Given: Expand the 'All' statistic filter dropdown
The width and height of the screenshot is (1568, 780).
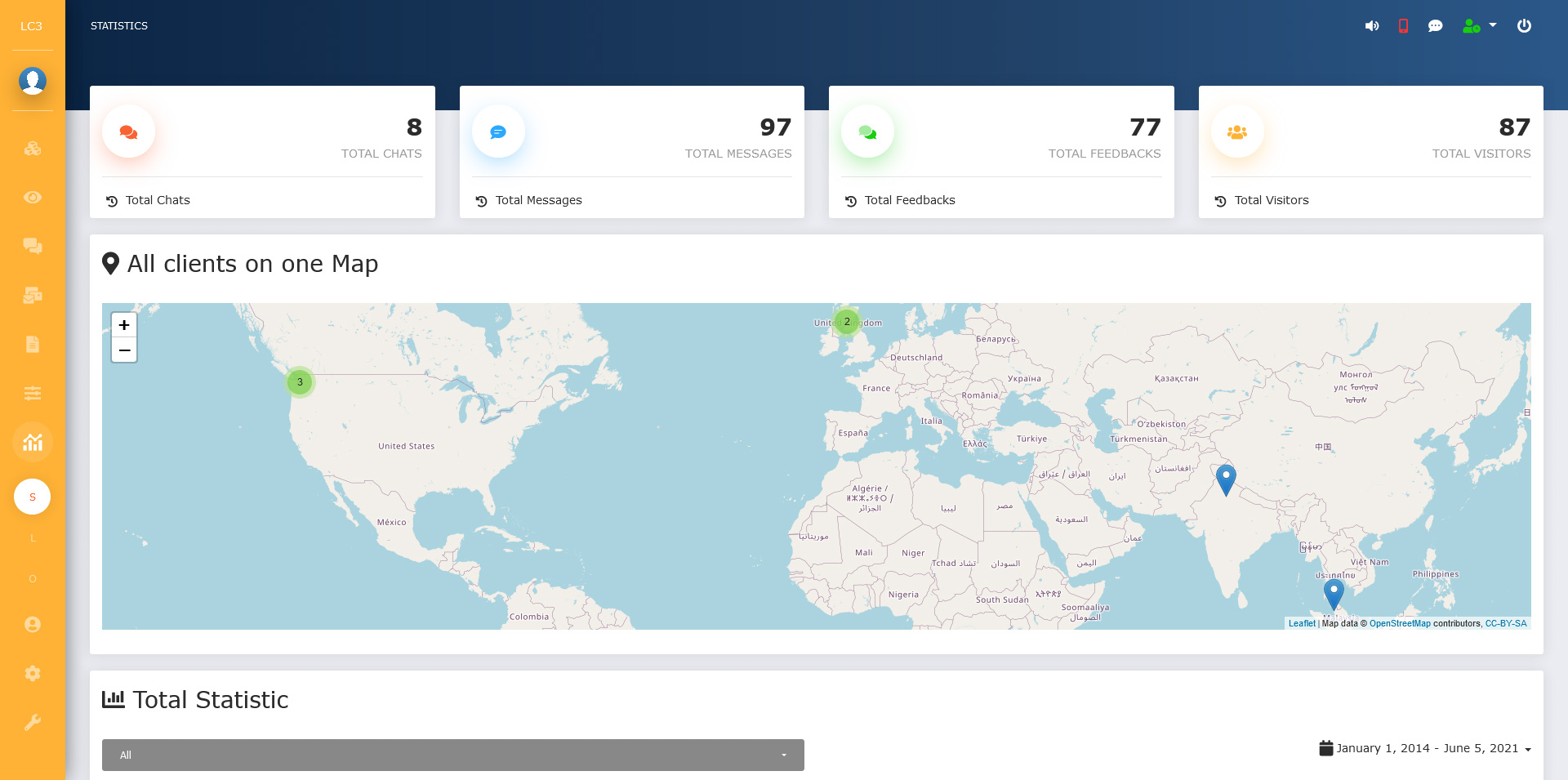Looking at the screenshot, I should (452, 755).
